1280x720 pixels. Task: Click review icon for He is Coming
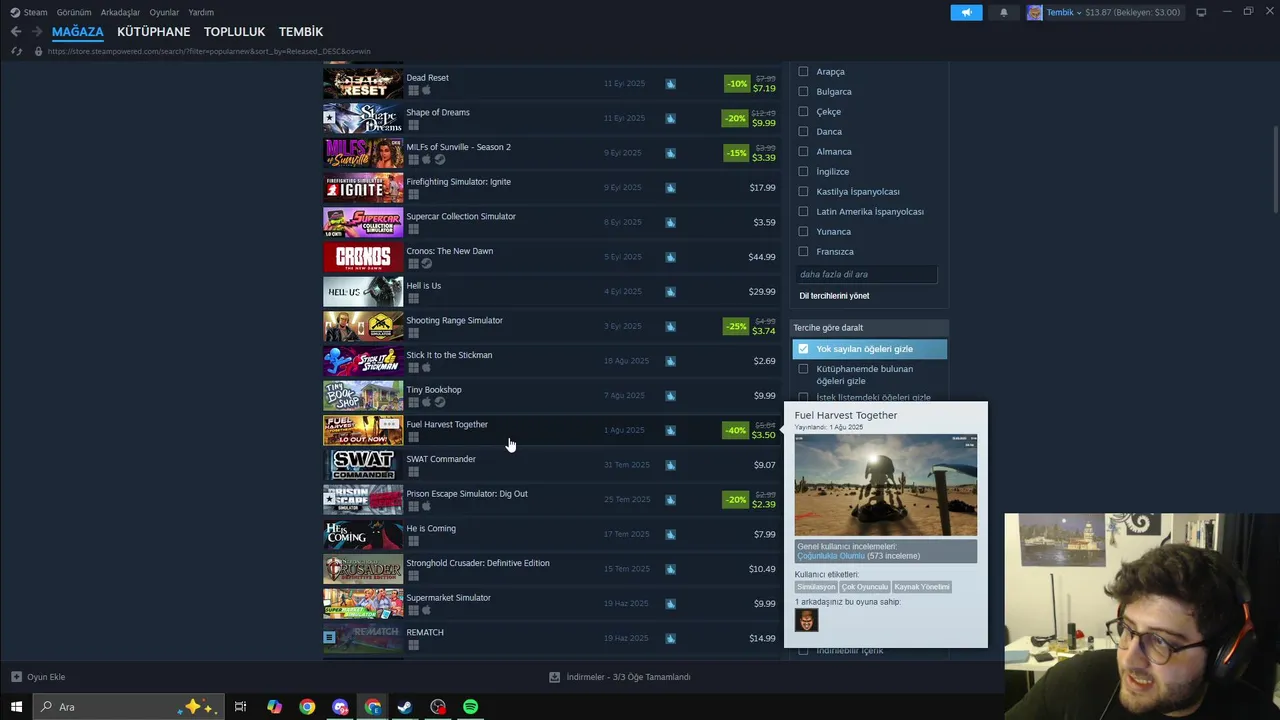click(x=670, y=534)
